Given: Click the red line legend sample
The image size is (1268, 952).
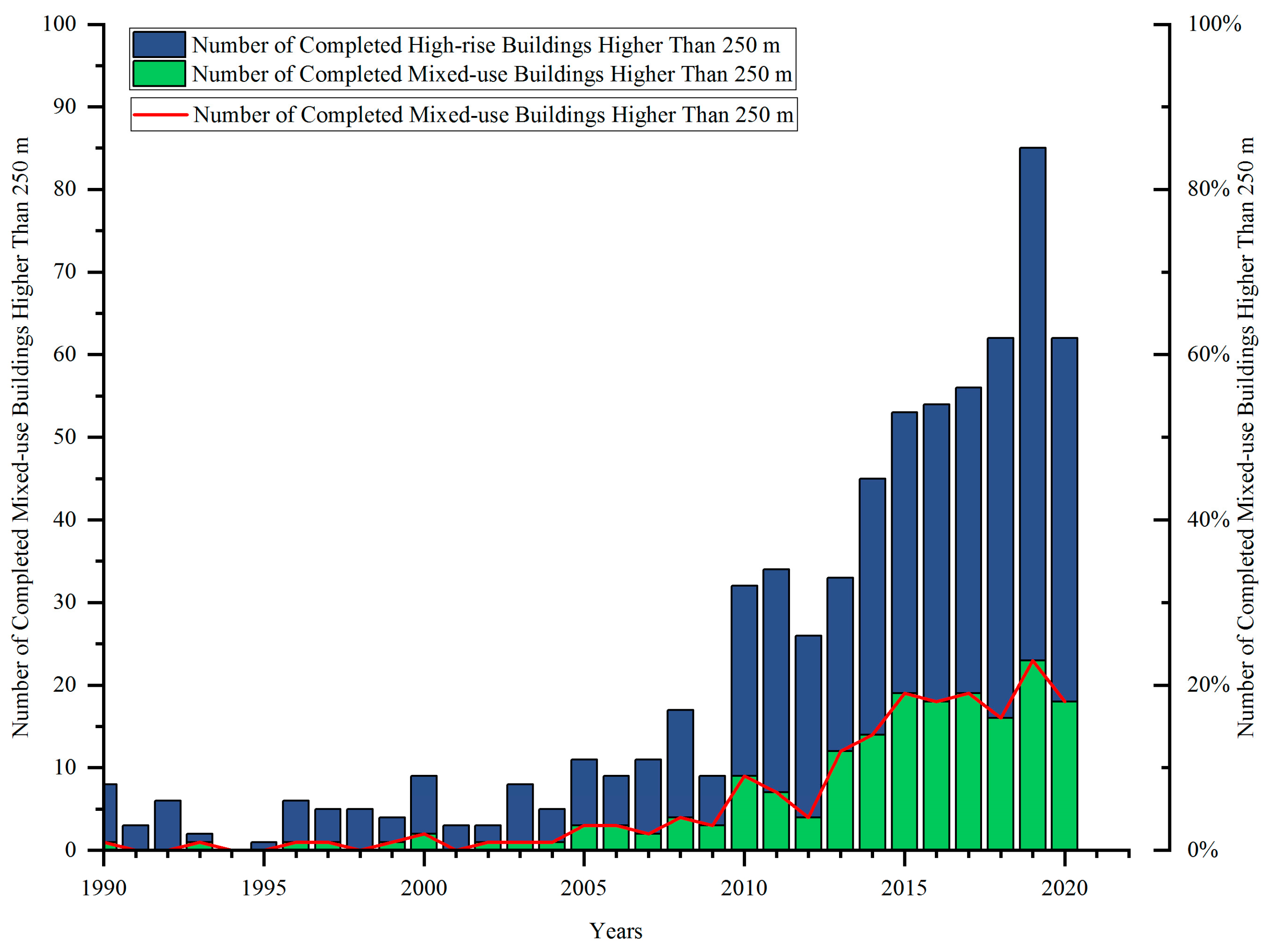Looking at the screenshot, I should point(161,115).
